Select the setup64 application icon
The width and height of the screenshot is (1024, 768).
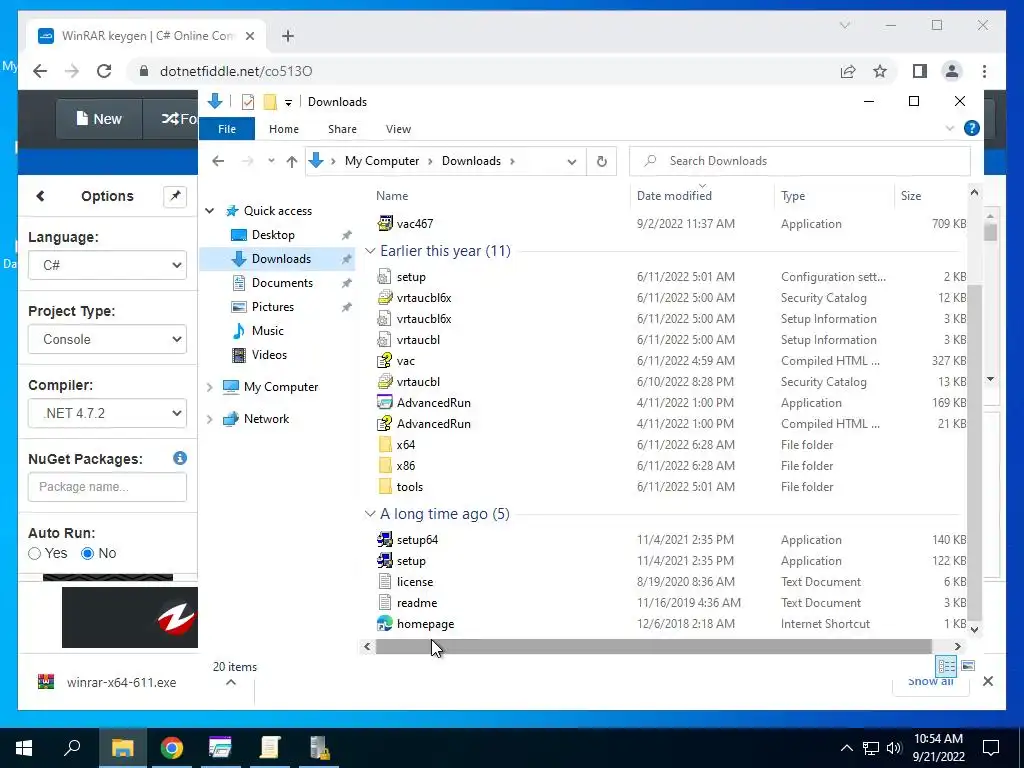tap(385, 540)
